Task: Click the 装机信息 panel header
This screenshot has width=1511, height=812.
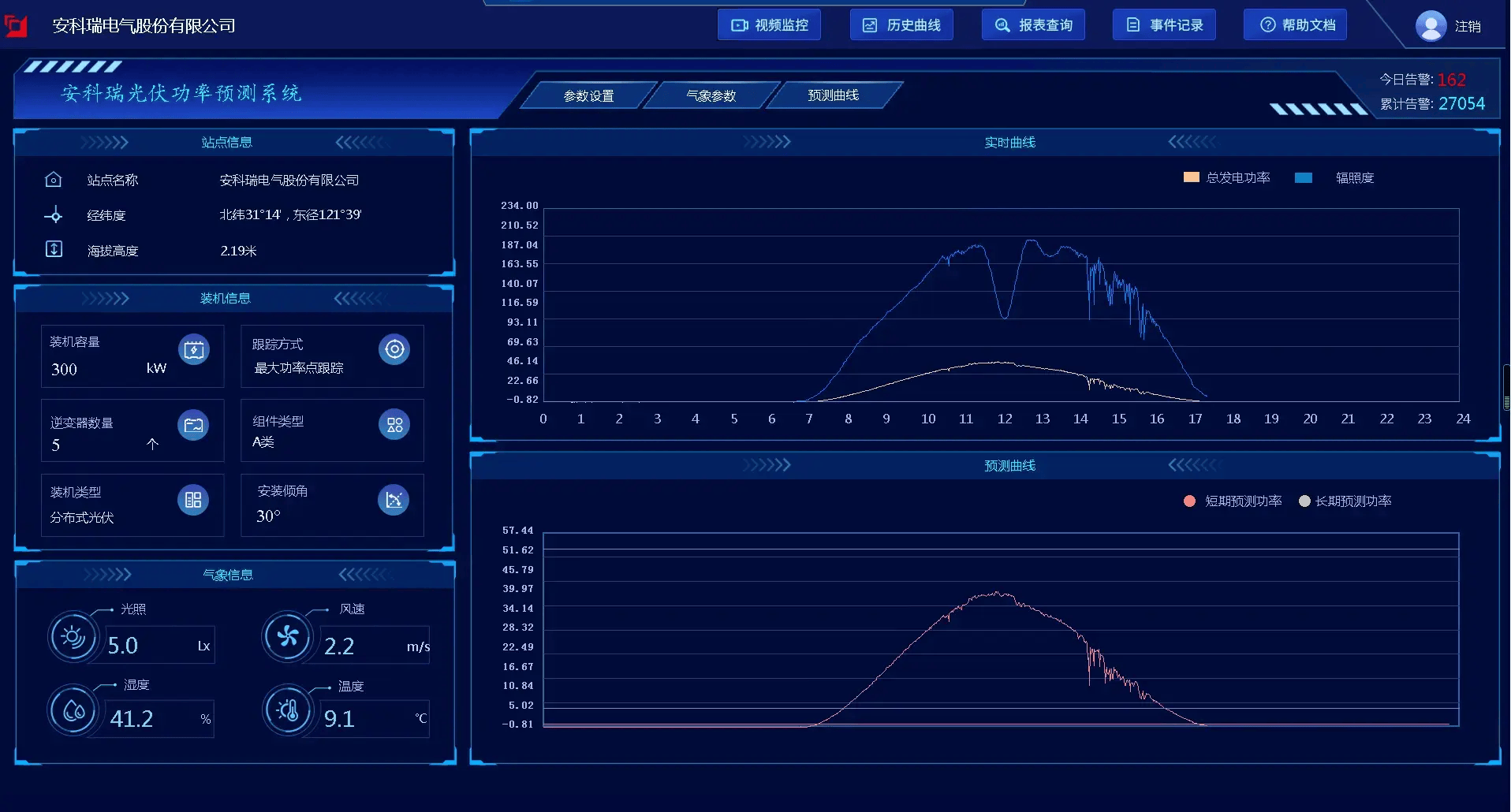Action: coord(234,298)
